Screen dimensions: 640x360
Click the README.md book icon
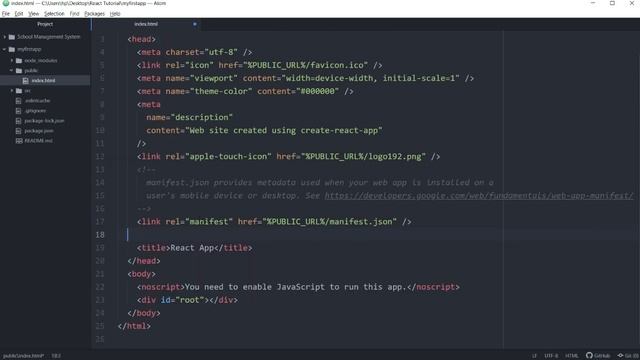pyautogui.click(x=19, y=141)
